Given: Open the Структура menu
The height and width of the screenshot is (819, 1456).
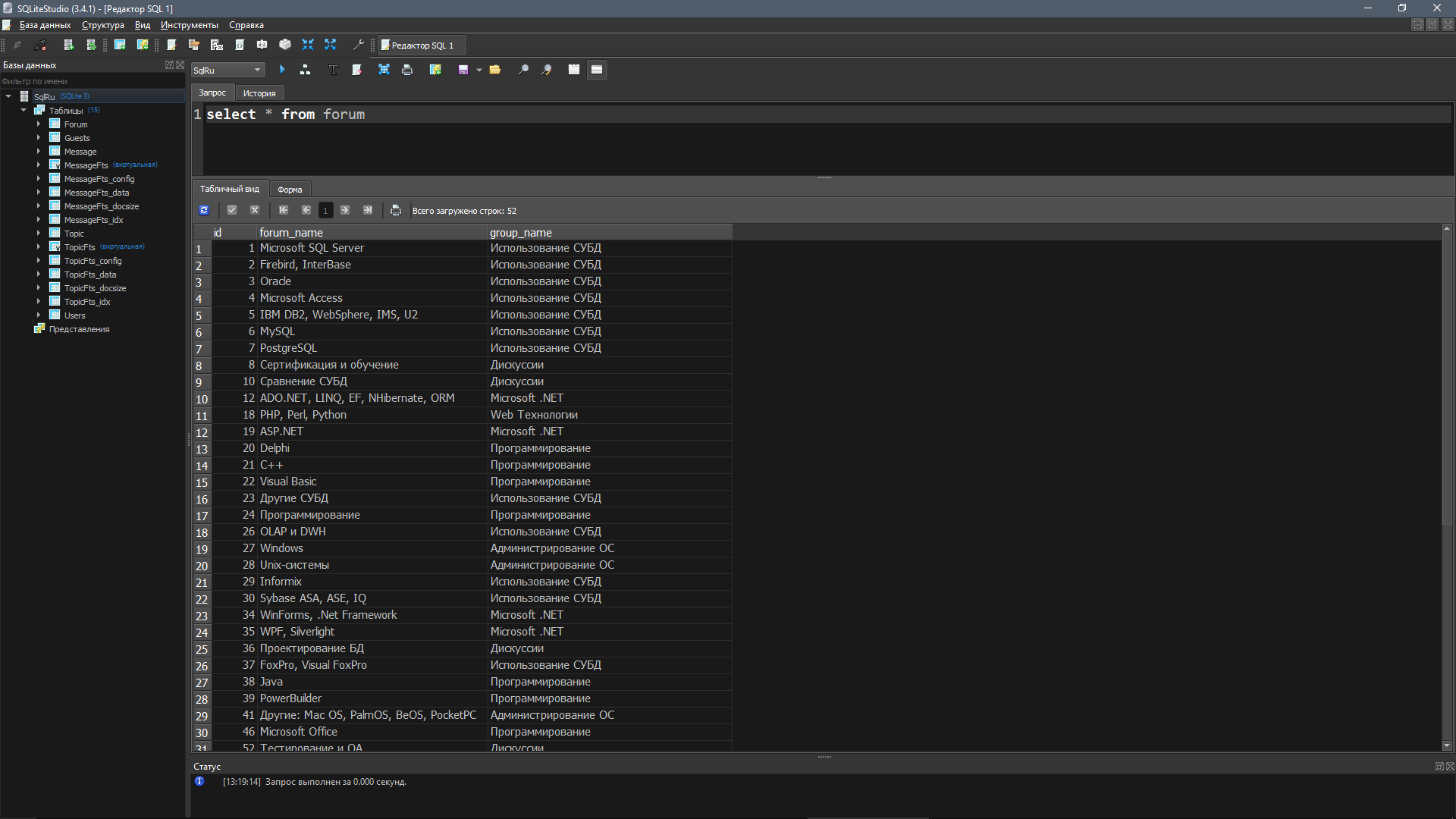Looking at the screenshot, I should pos(103,25).
